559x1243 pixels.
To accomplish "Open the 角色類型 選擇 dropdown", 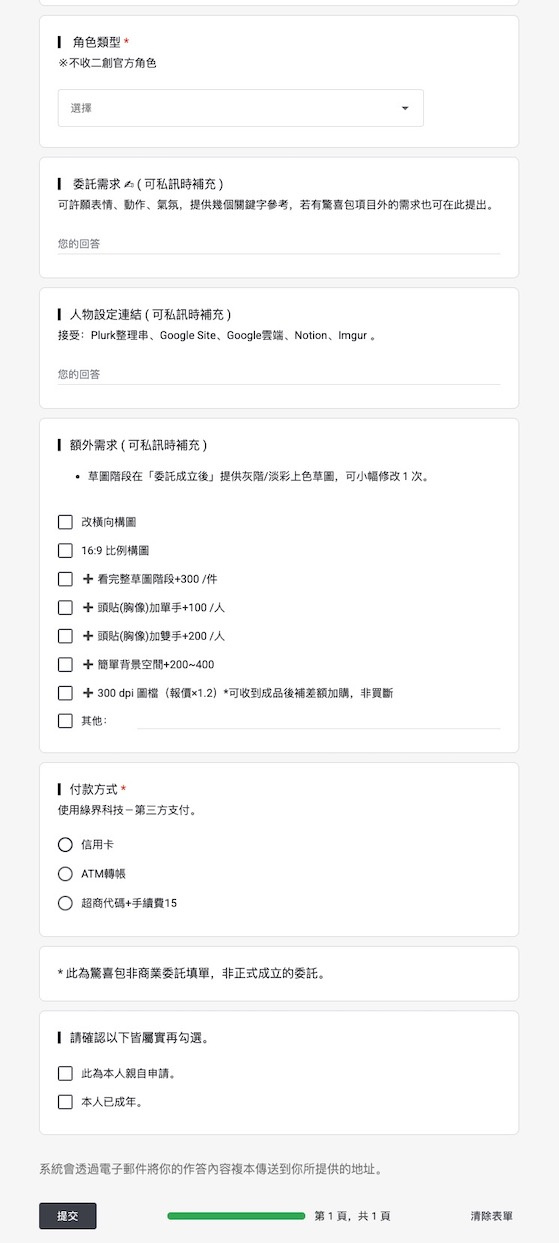I will [x=240, y=108].
